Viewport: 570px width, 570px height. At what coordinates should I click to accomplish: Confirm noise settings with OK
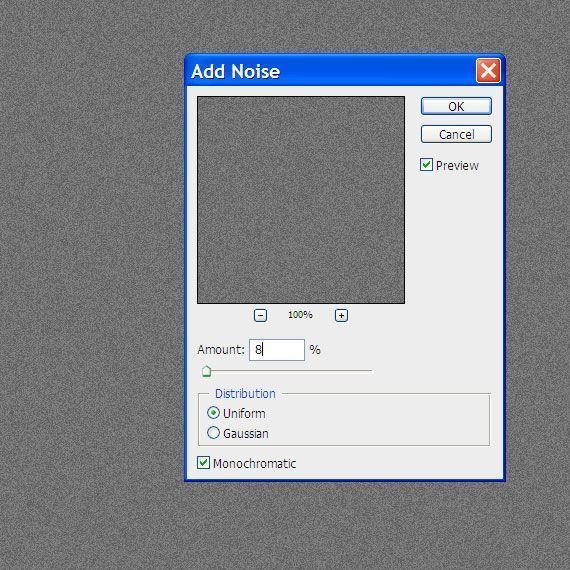[456, 107]
